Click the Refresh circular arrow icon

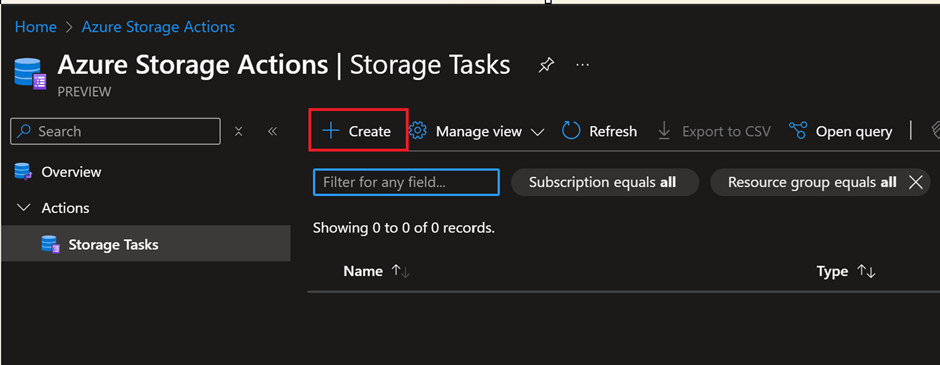pyautogui.click(x=571, y=131)
